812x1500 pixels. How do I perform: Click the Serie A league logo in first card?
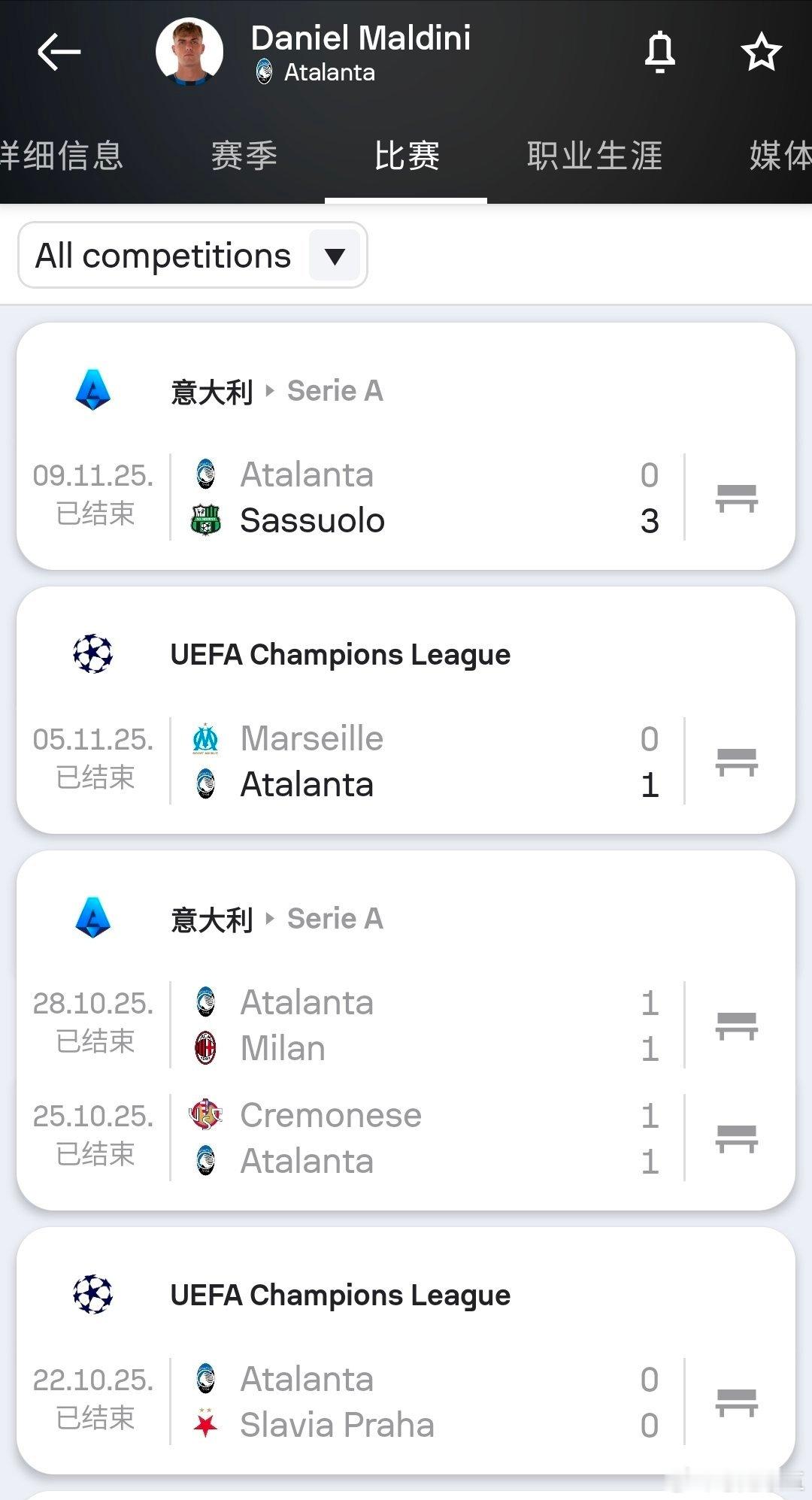pyautogui.click(x=93, y=390)
